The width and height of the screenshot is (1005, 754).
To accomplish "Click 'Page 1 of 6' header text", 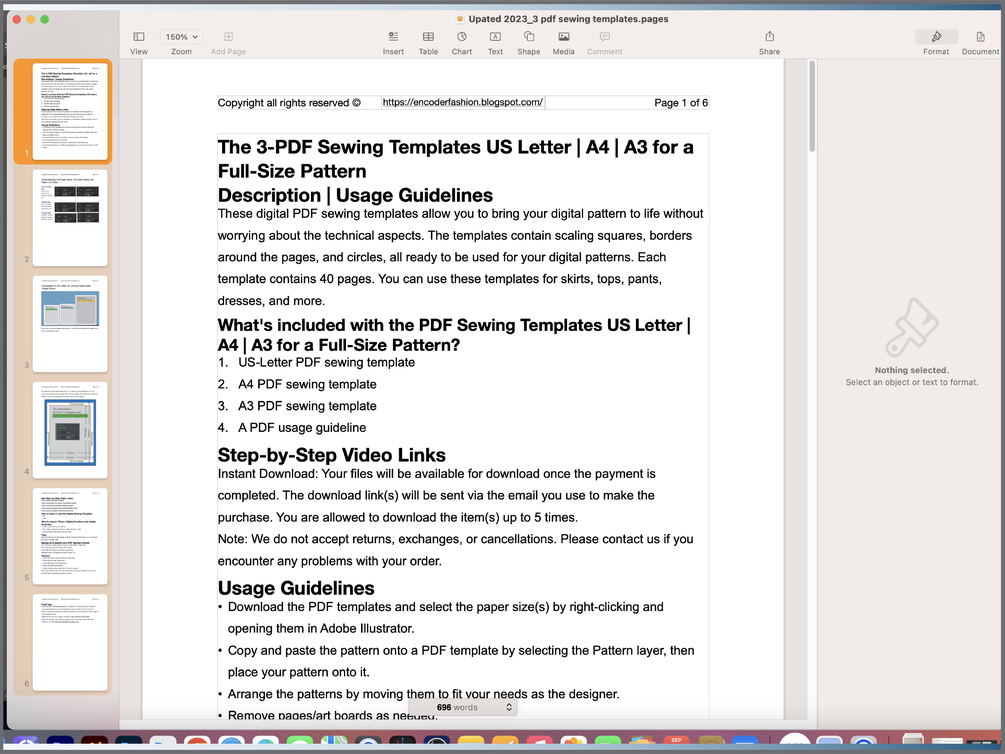I will (x=681, y=103).
